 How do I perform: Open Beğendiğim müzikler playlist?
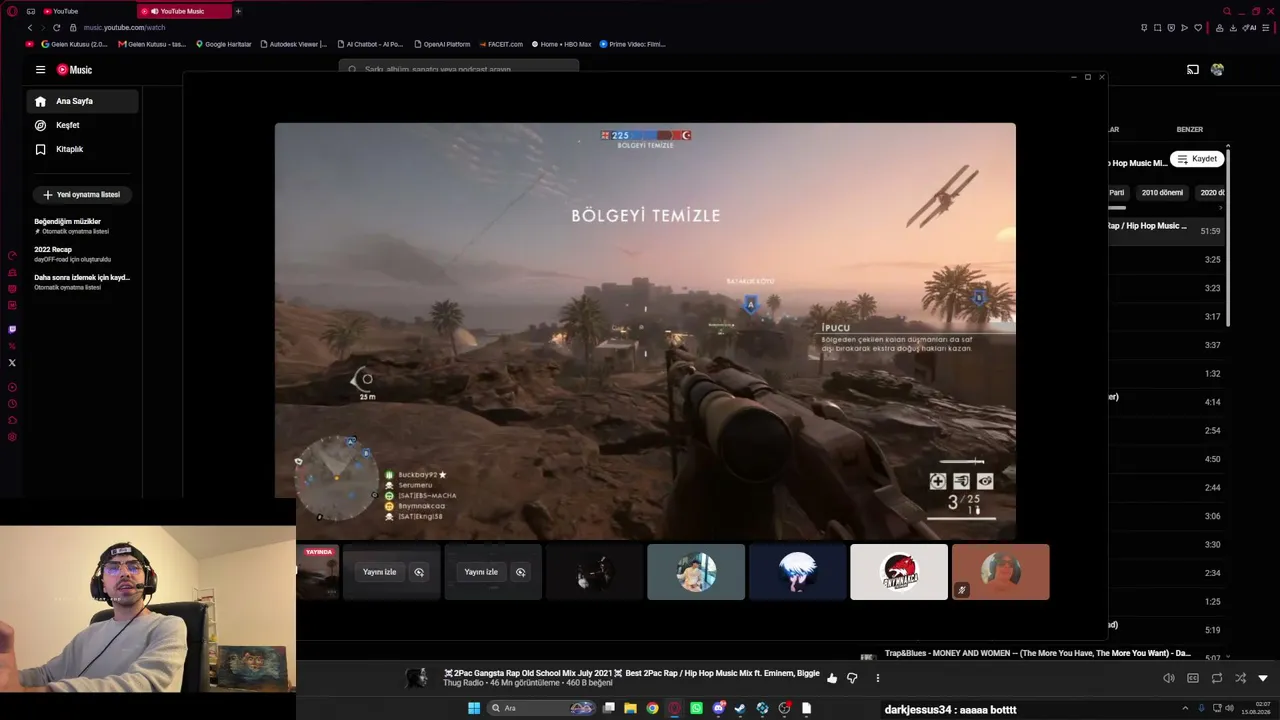pyautogui.click(x=82, y=226)
